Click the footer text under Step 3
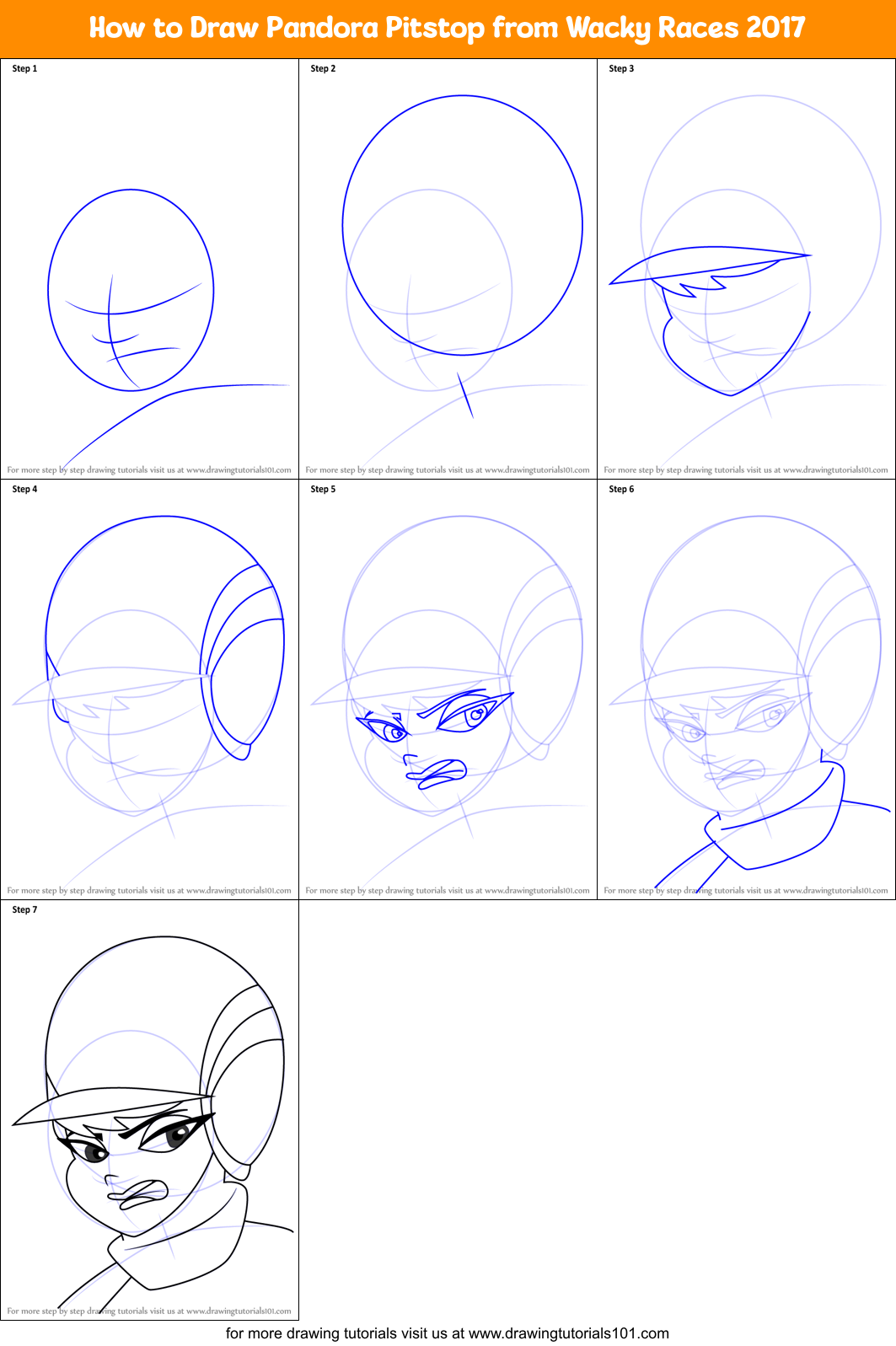The height and width of the screenshot is (1346, 896). 746,470
